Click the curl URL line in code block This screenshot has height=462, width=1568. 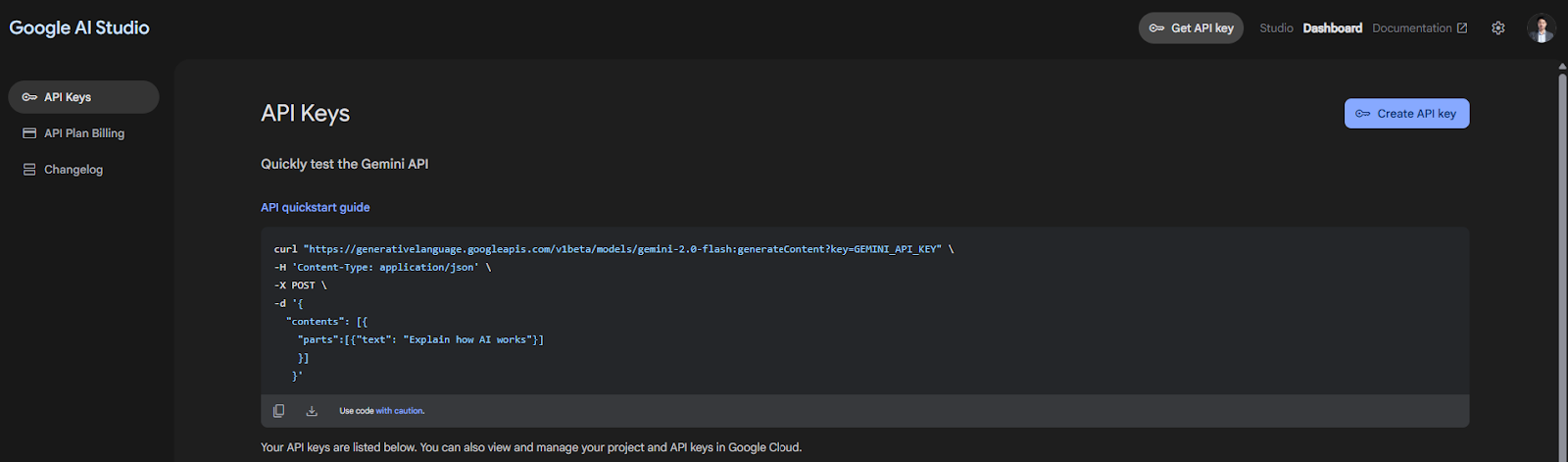(x=613, y=249)
